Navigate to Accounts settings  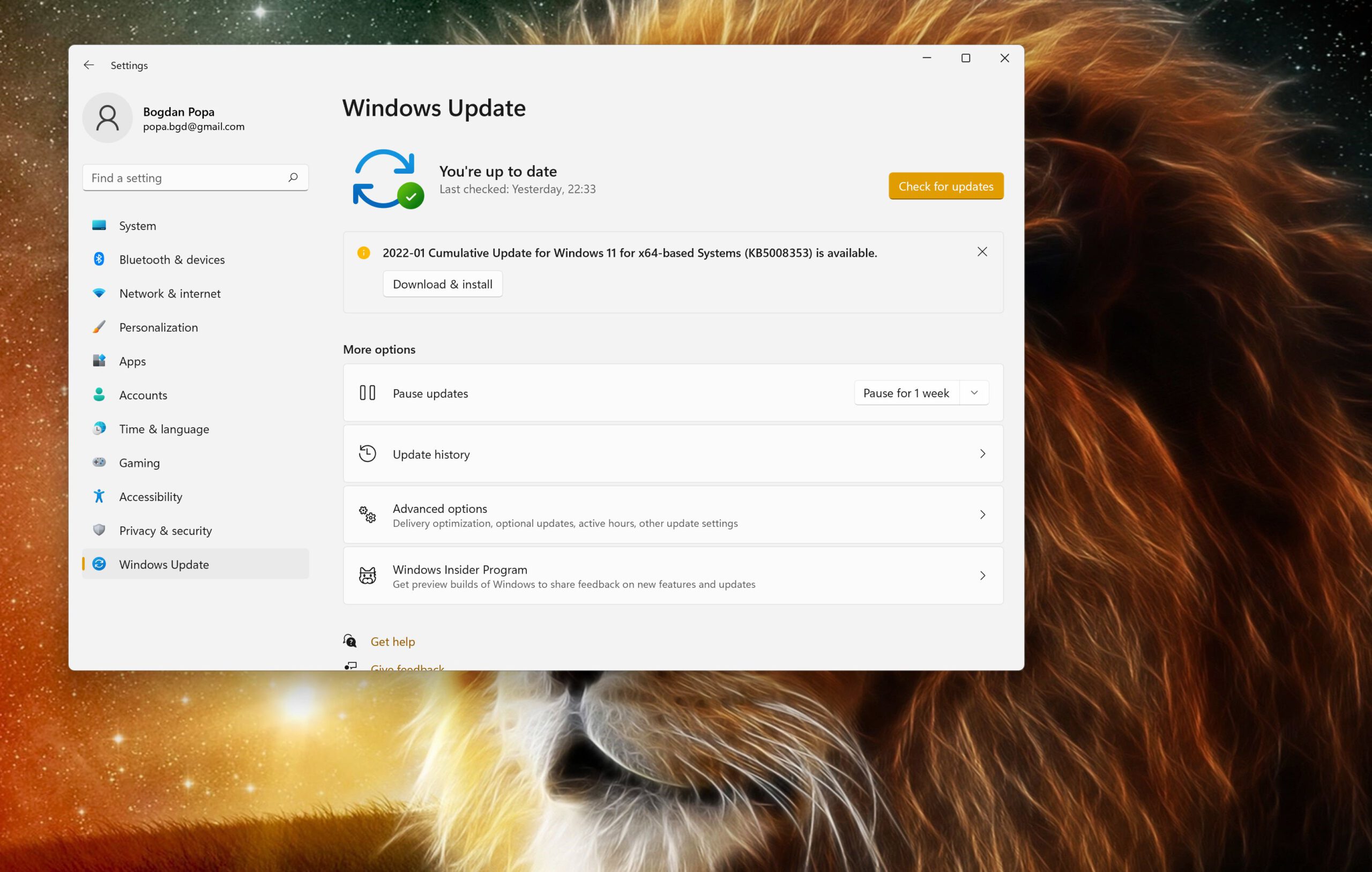pyautogui.click(x=196, y=395)
